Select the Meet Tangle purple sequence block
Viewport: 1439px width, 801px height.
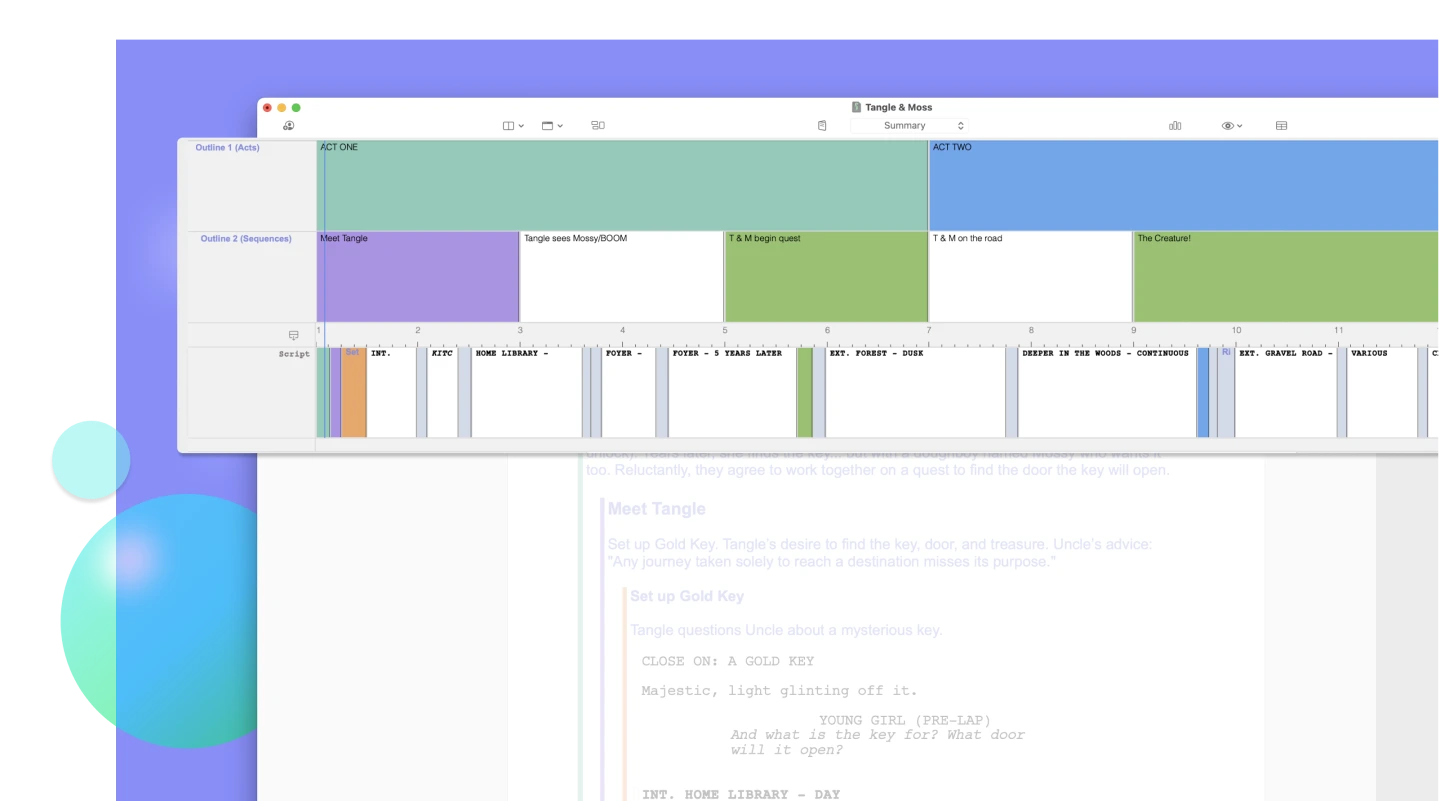coord(418,277)
